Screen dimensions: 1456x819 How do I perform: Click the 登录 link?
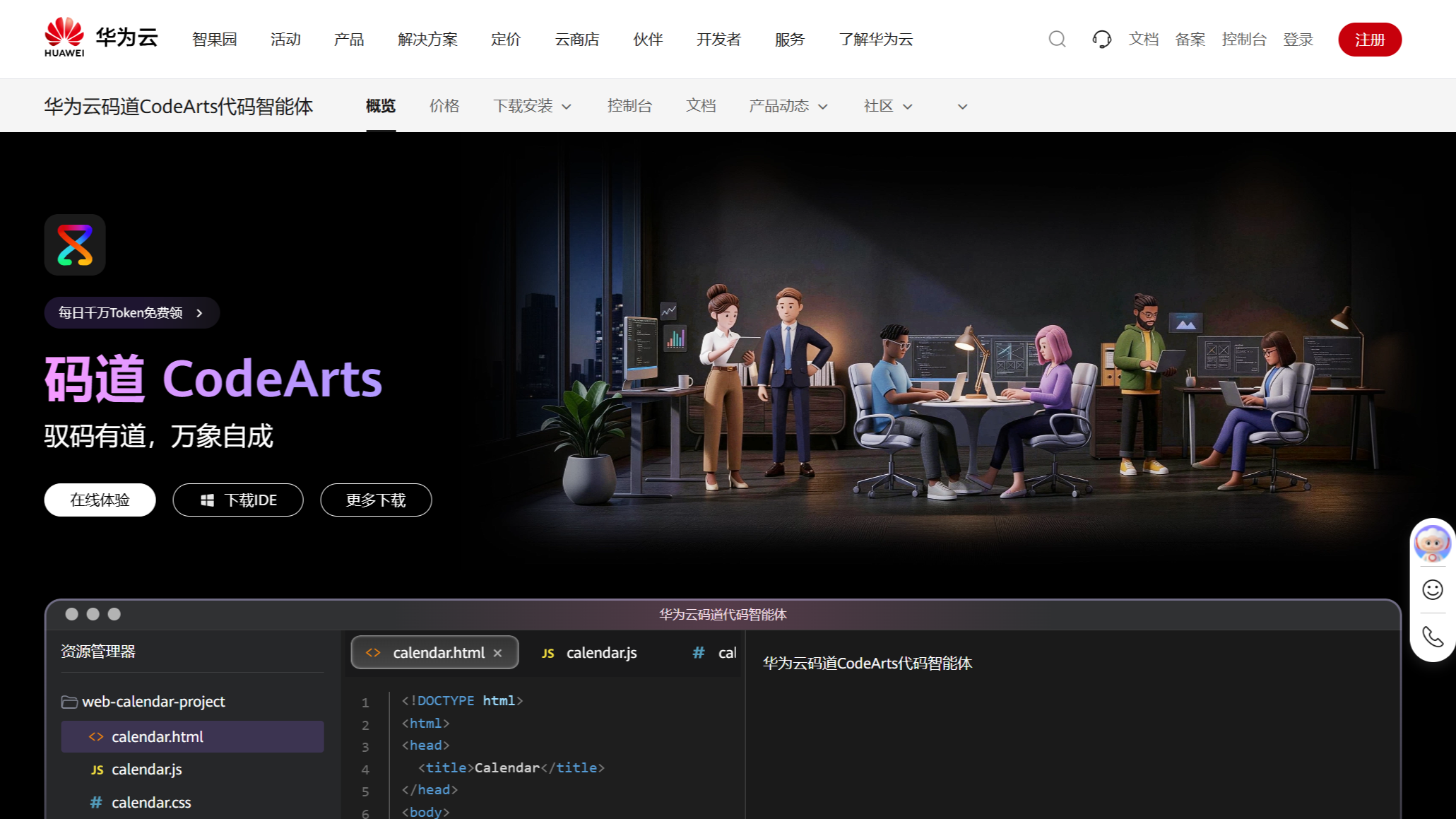point(1298,40)
